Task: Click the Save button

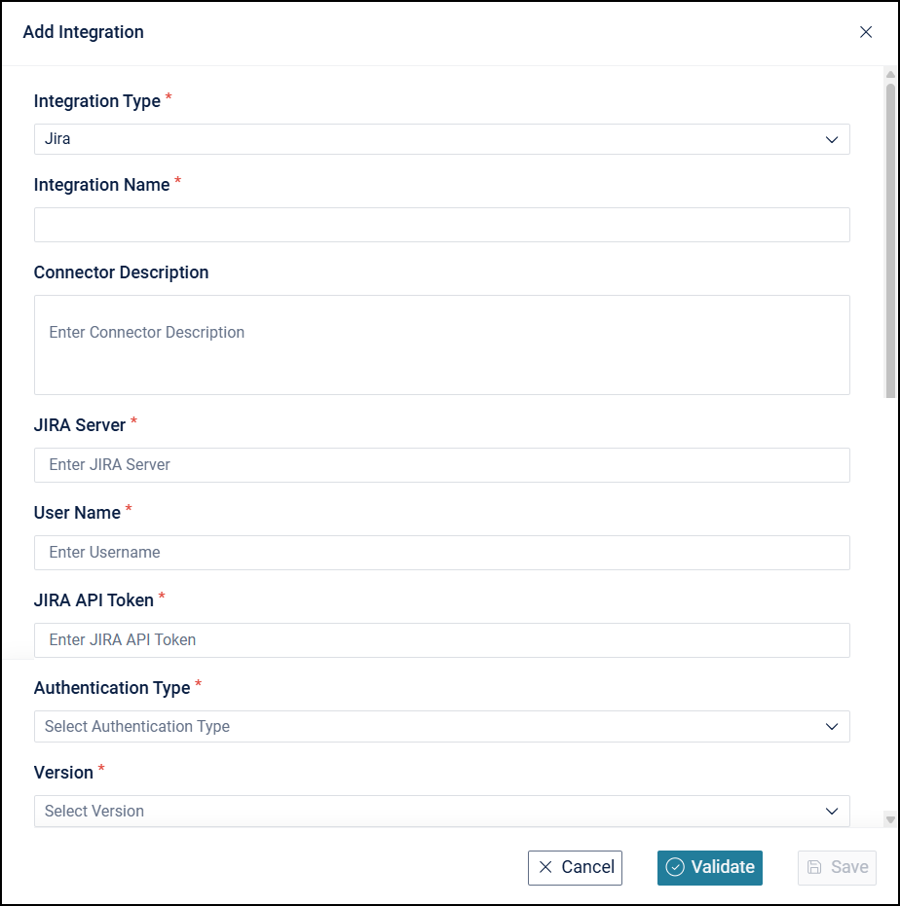Action: 837,867
